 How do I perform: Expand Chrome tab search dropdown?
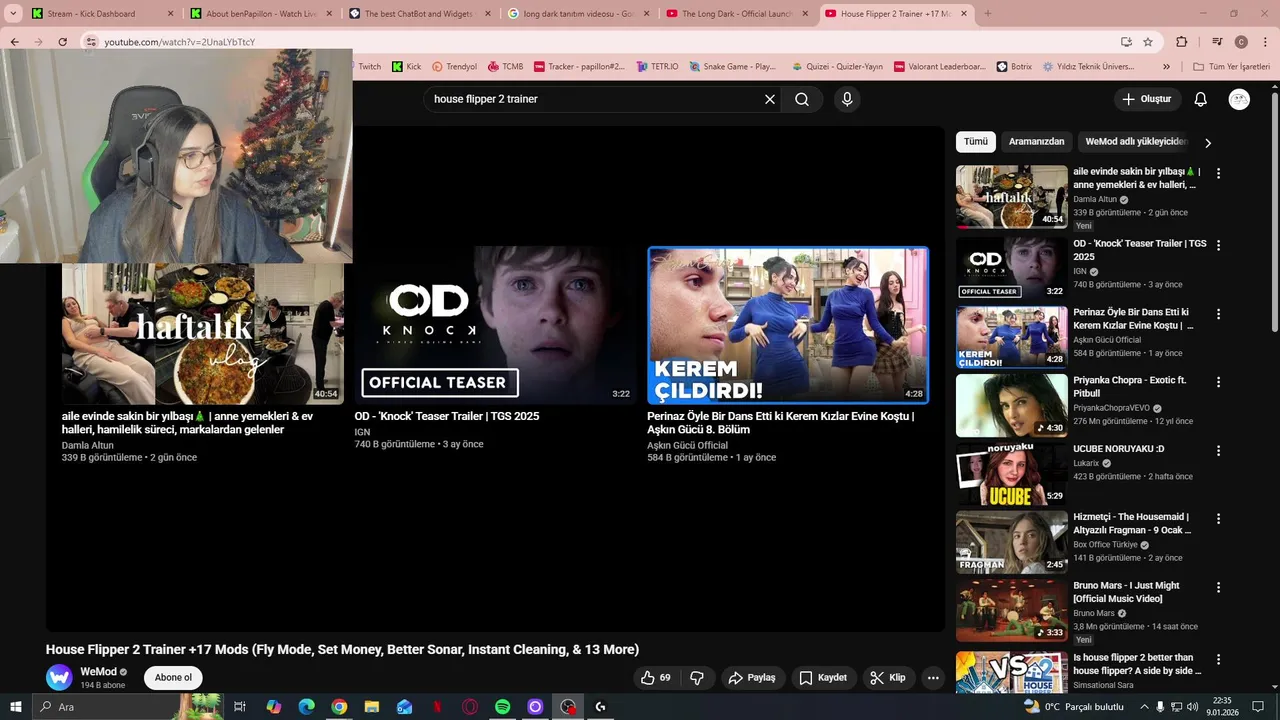pos(12,14)
